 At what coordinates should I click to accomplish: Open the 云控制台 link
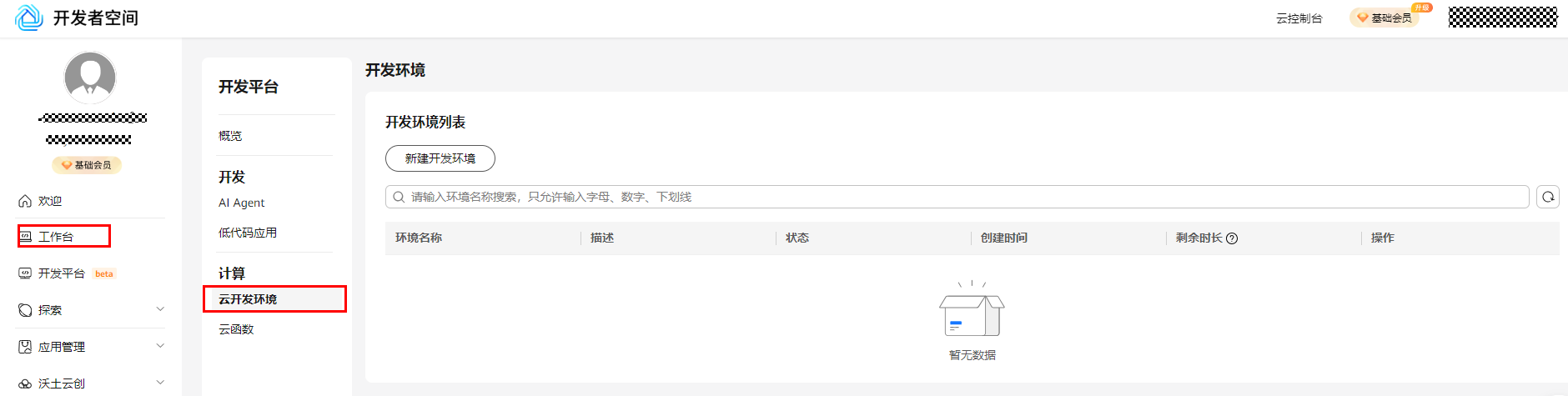tap(1299, 18)
